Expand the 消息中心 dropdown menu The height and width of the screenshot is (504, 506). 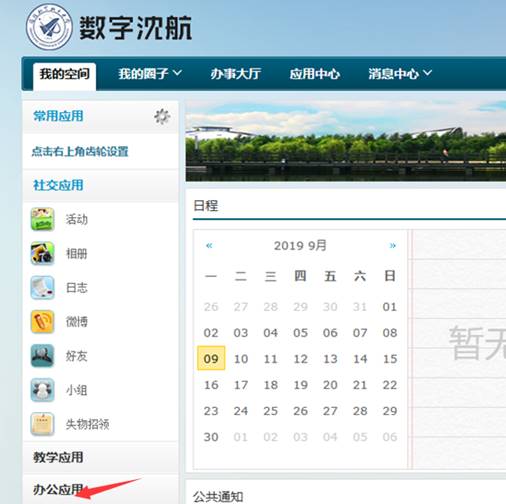tap(400, 73)
